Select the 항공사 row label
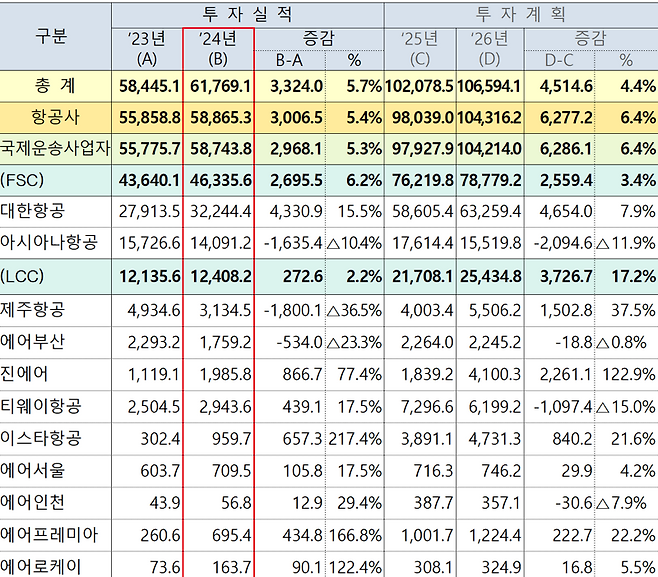658x577 pixels. coord(55,117)
